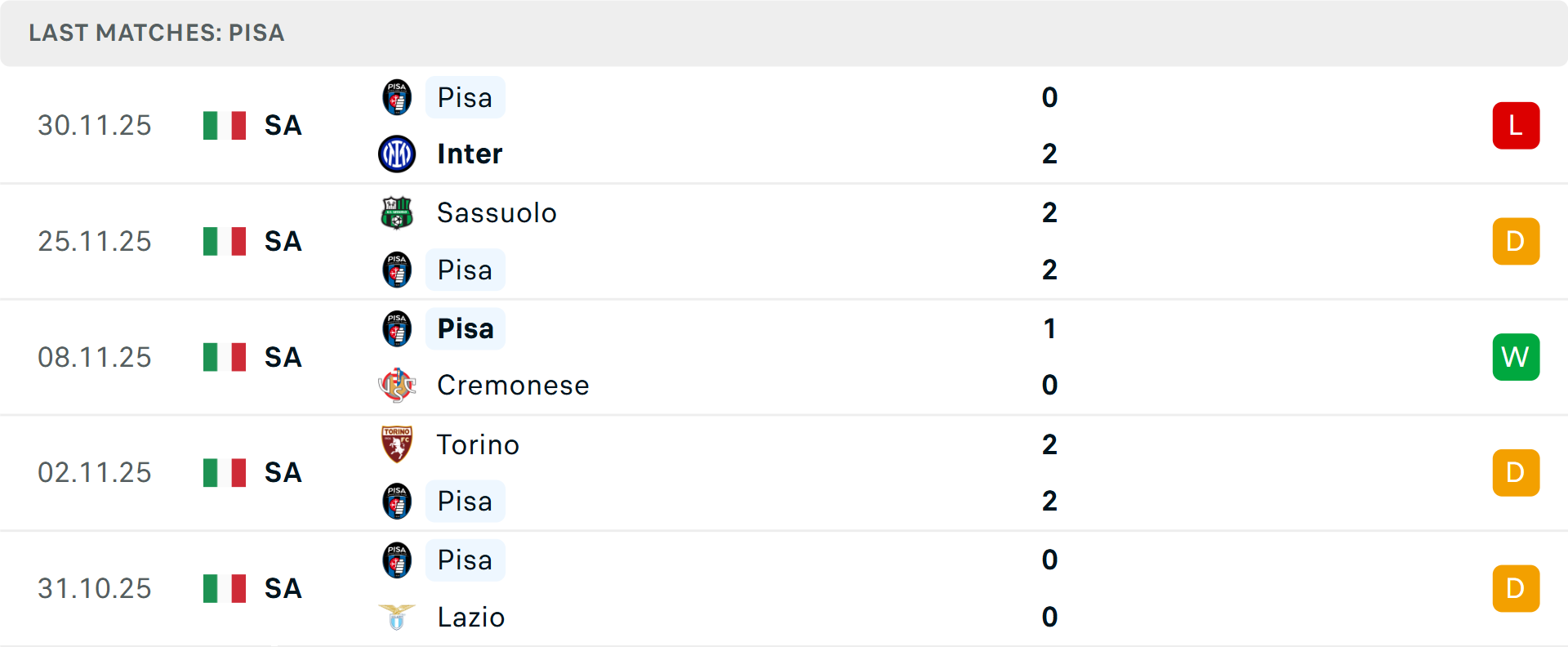Image resolution: width=1568 pixels, height=647 pixels.
Task: Click the Inter club crest icon
Action: point(397,154)
